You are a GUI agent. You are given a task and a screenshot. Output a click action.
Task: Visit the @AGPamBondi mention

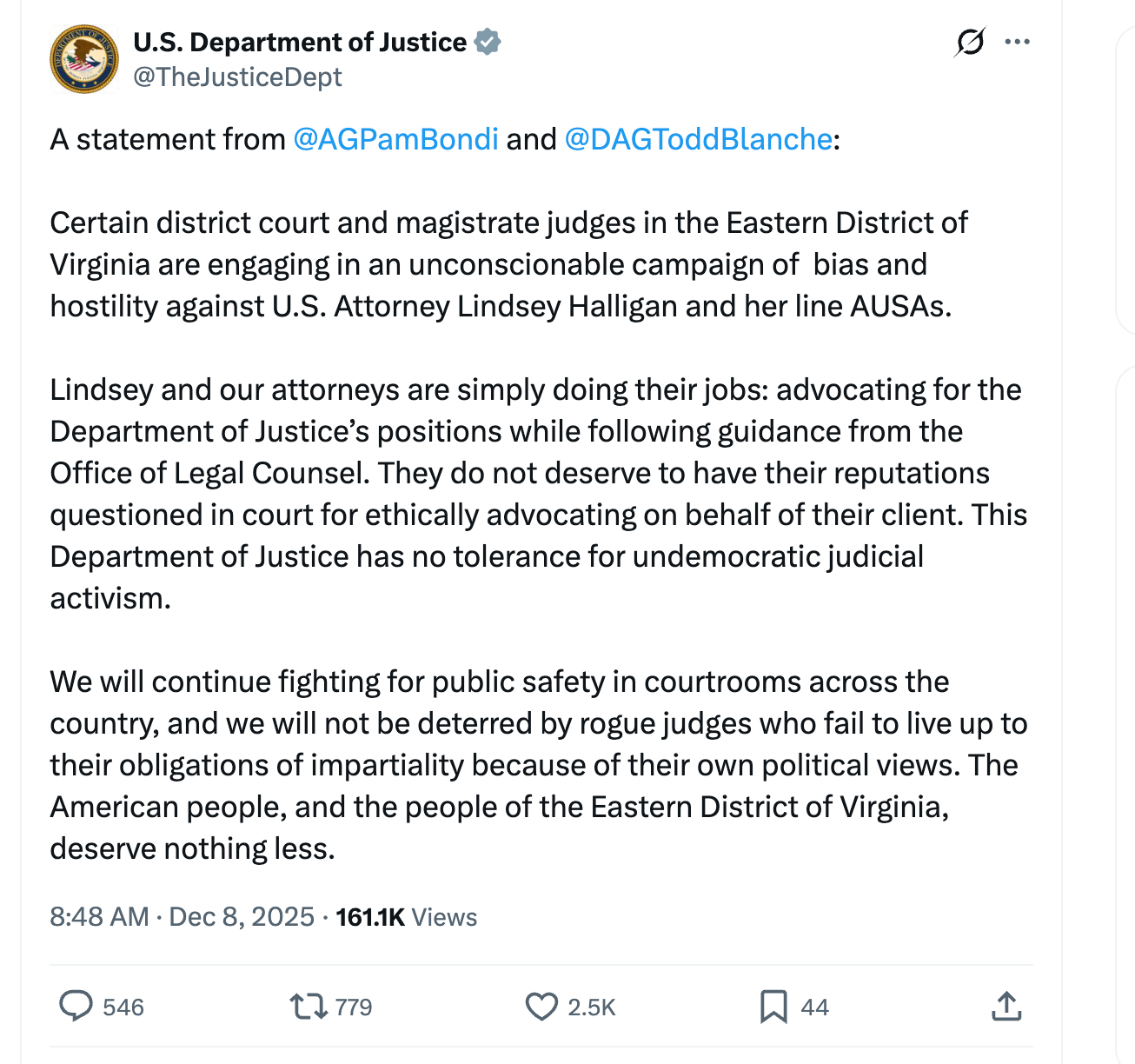tap(395, 139)
